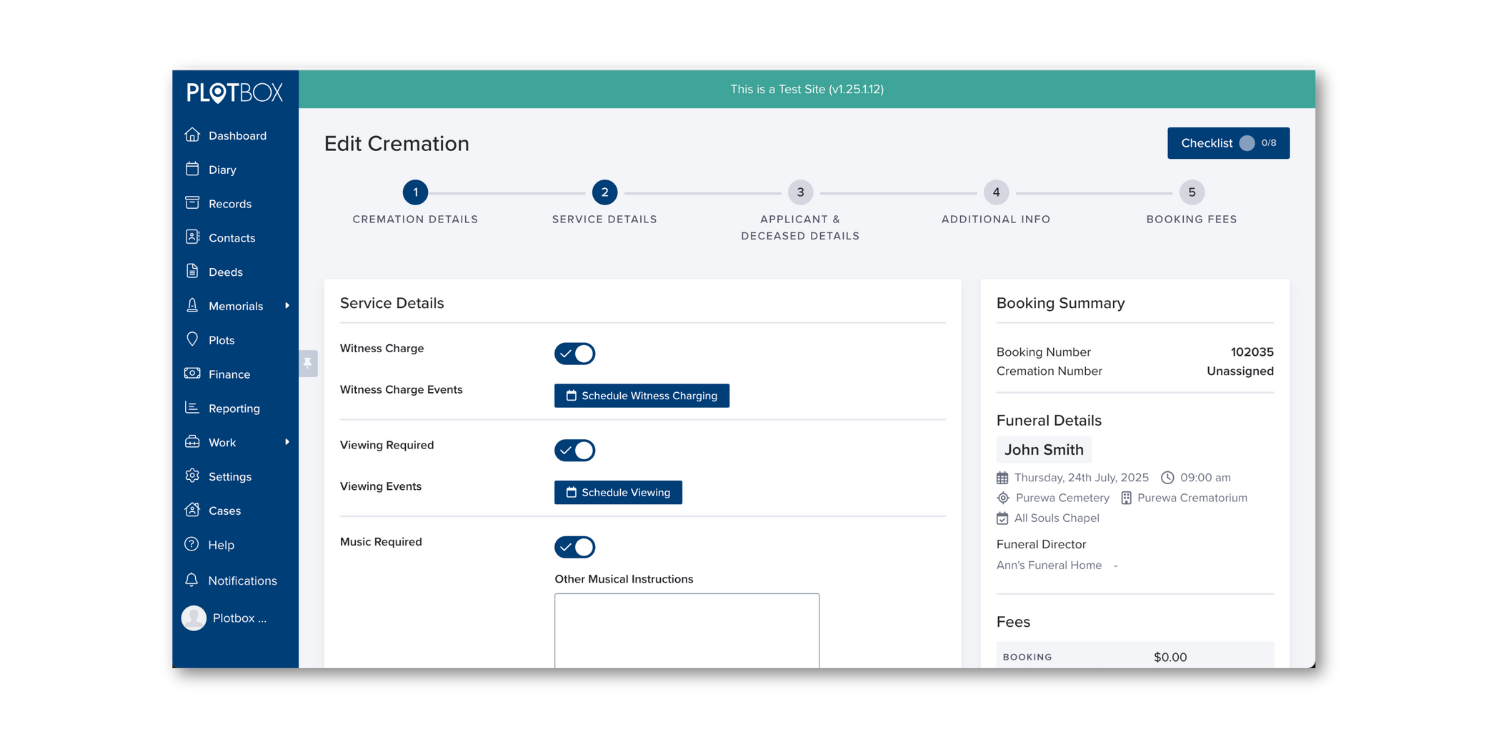Screen dimensions: 1500x750
Task: Expand the Work sidebar menu
Action: [222, 442]
